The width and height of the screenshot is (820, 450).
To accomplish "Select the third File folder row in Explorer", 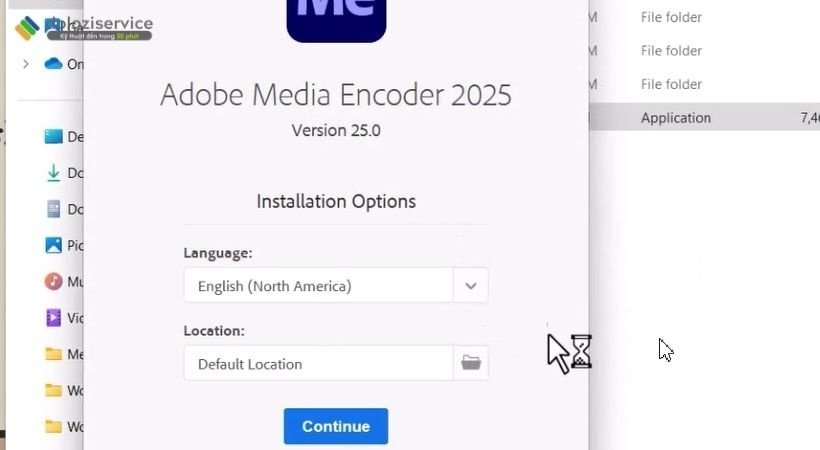I will coord(704,84).
